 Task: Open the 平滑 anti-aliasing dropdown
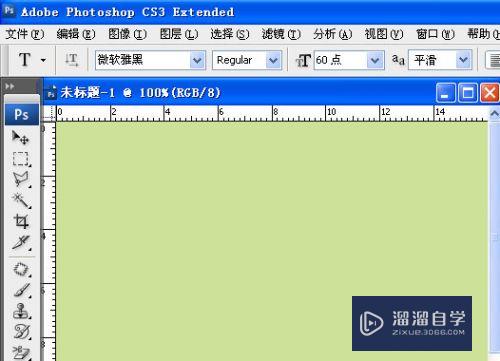pos(463,60)
